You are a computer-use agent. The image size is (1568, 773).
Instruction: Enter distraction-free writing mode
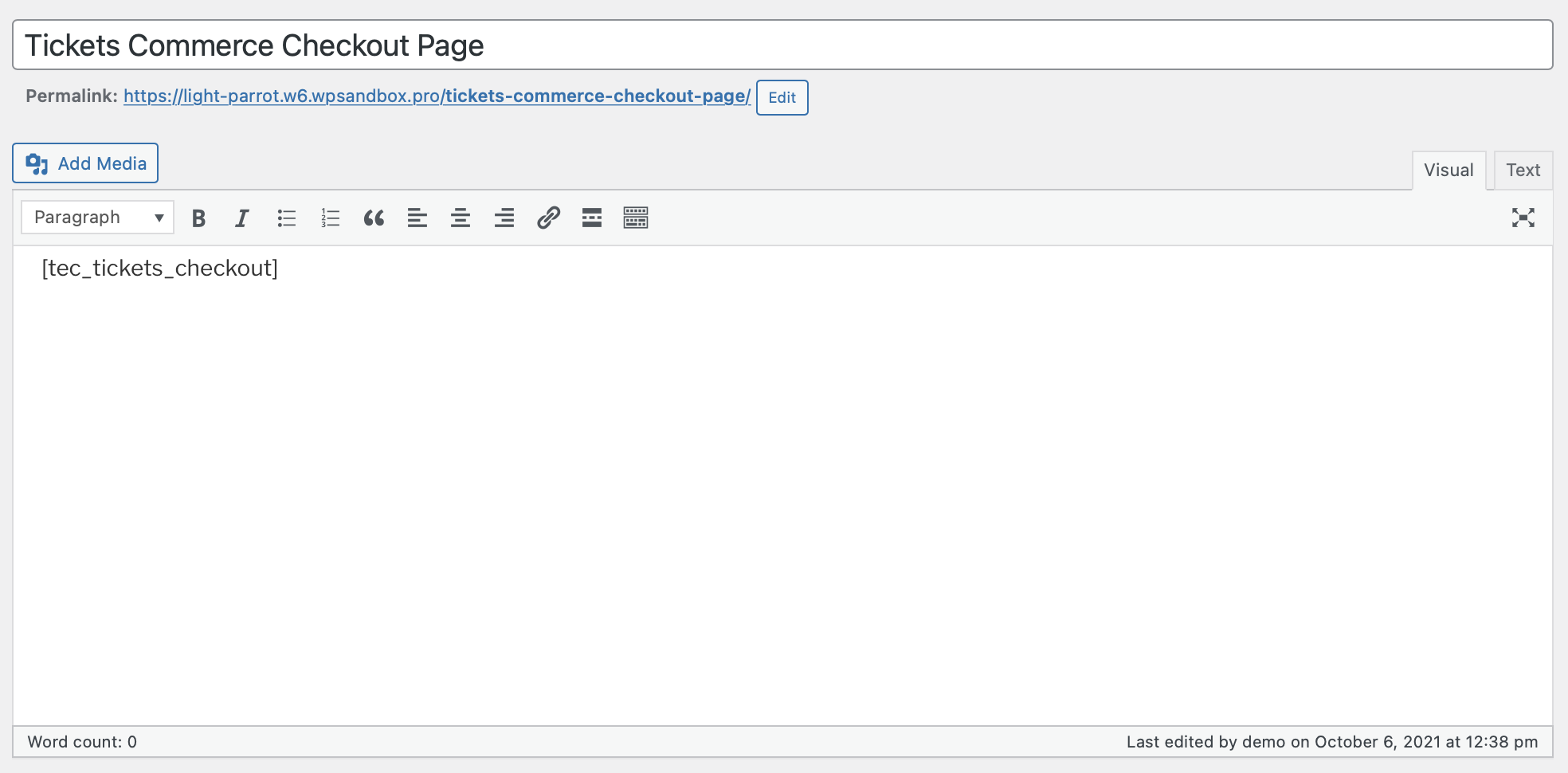point(1523,218)
